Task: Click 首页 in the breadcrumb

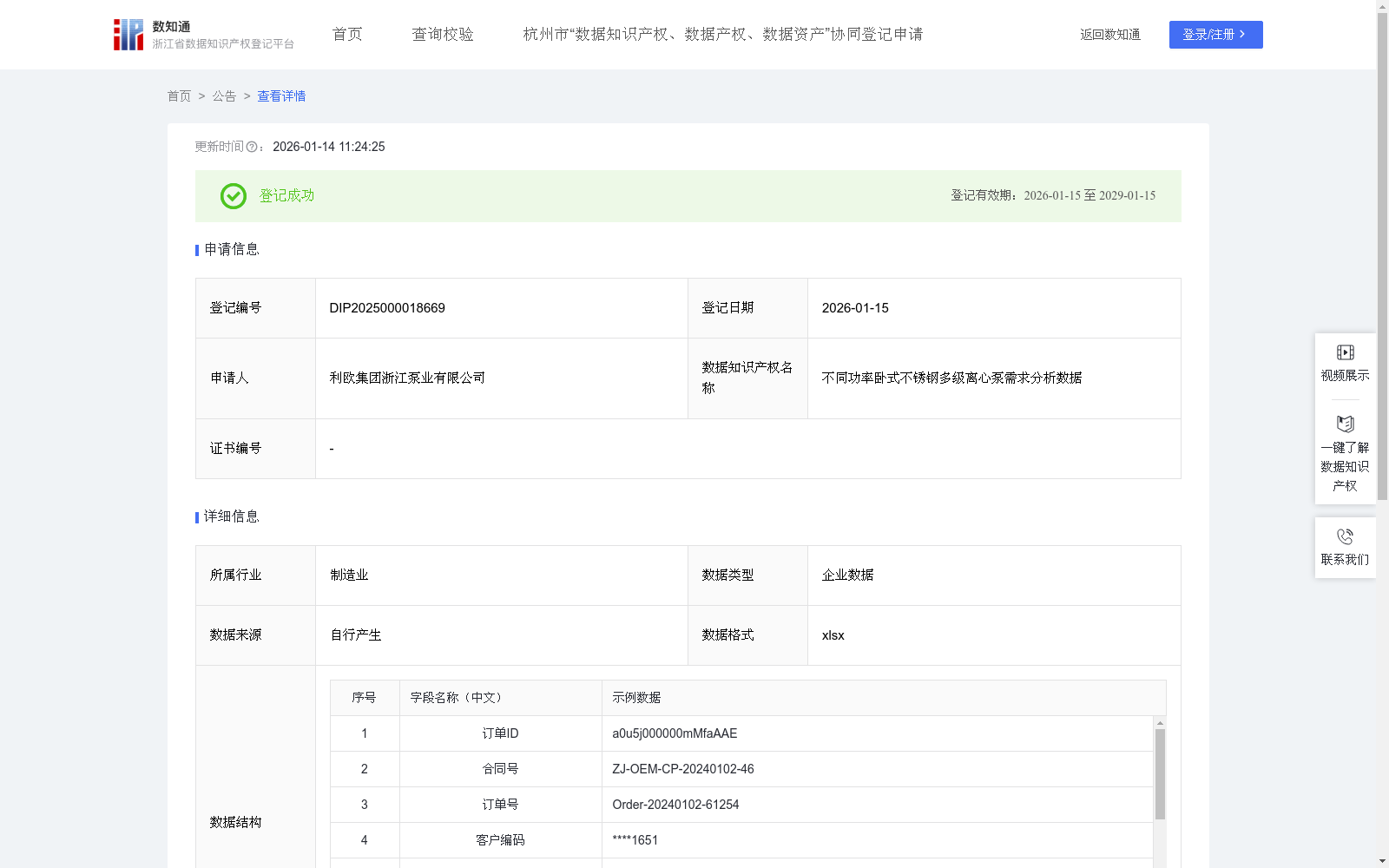Action: (179, 96)
